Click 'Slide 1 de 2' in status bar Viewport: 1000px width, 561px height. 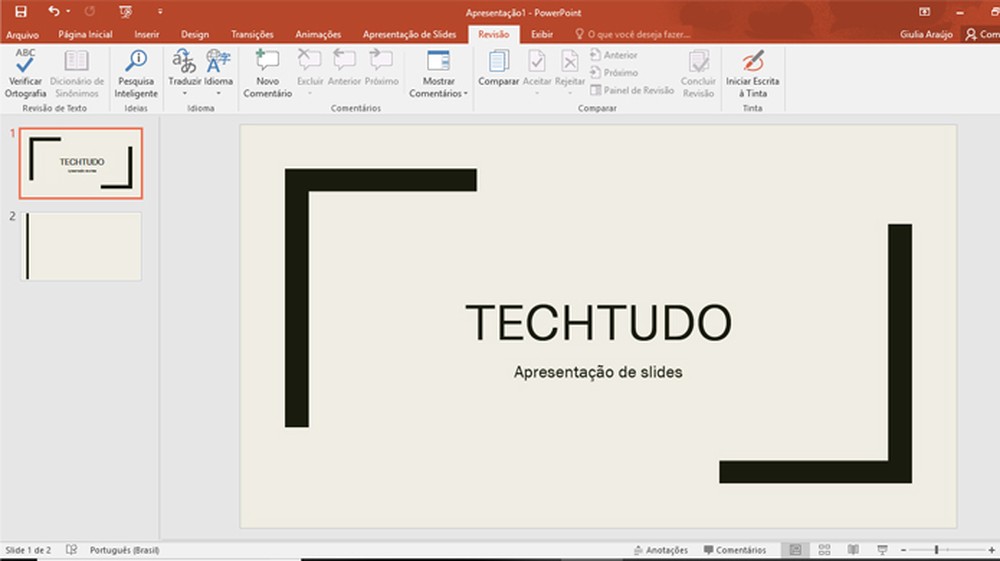28,550
